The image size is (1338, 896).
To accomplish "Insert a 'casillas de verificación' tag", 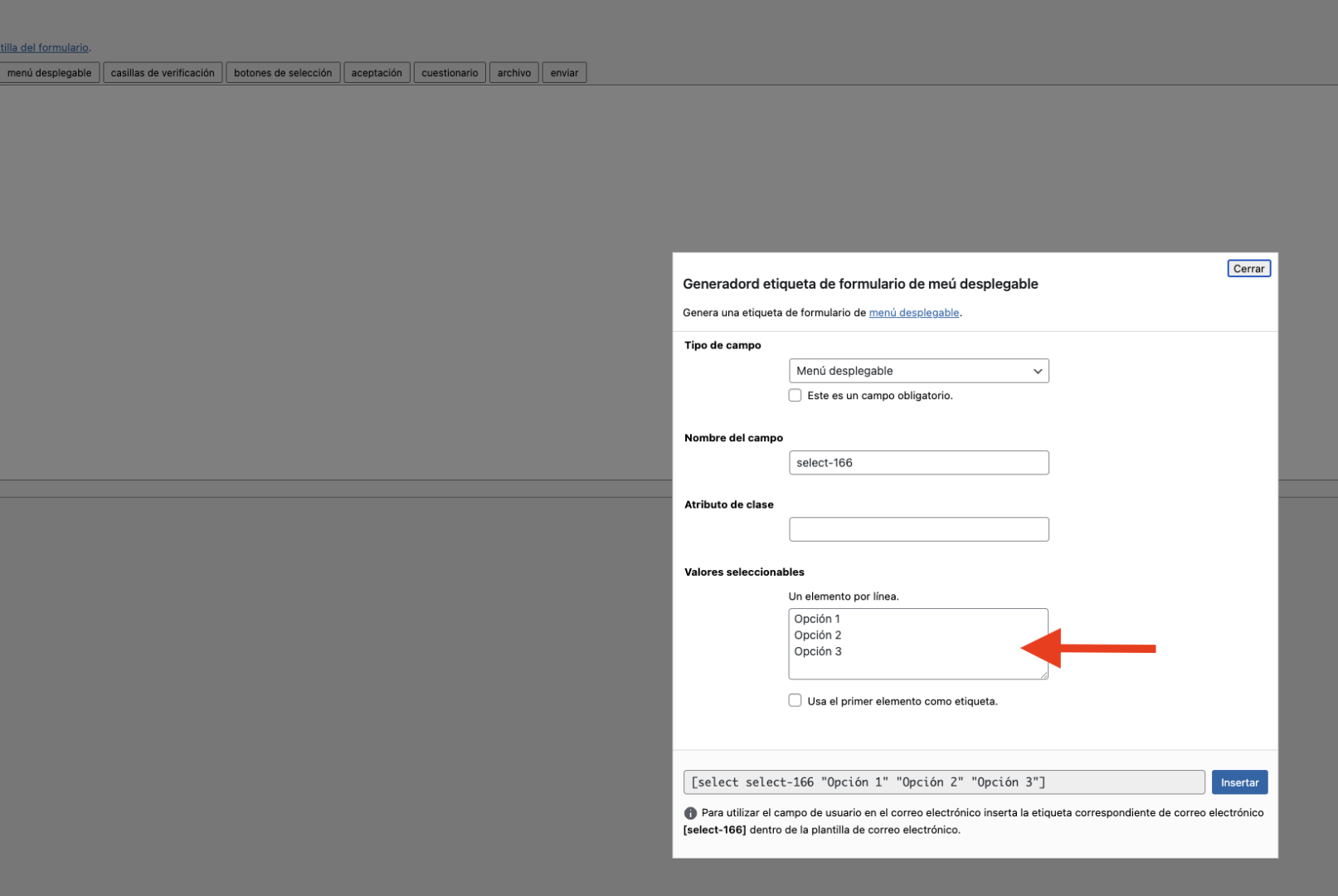I will 163,73.
